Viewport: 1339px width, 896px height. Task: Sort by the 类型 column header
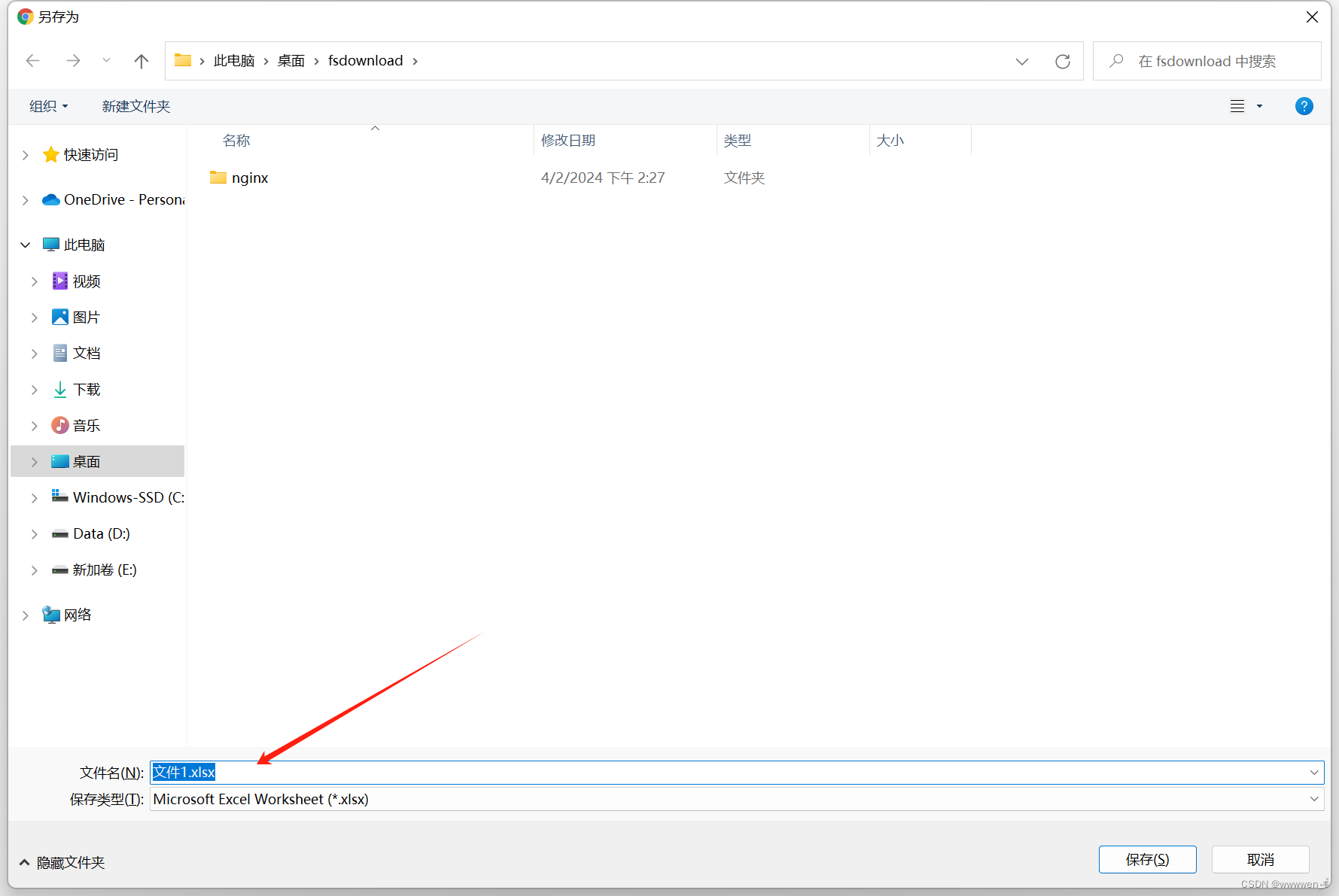click(738, 141)
